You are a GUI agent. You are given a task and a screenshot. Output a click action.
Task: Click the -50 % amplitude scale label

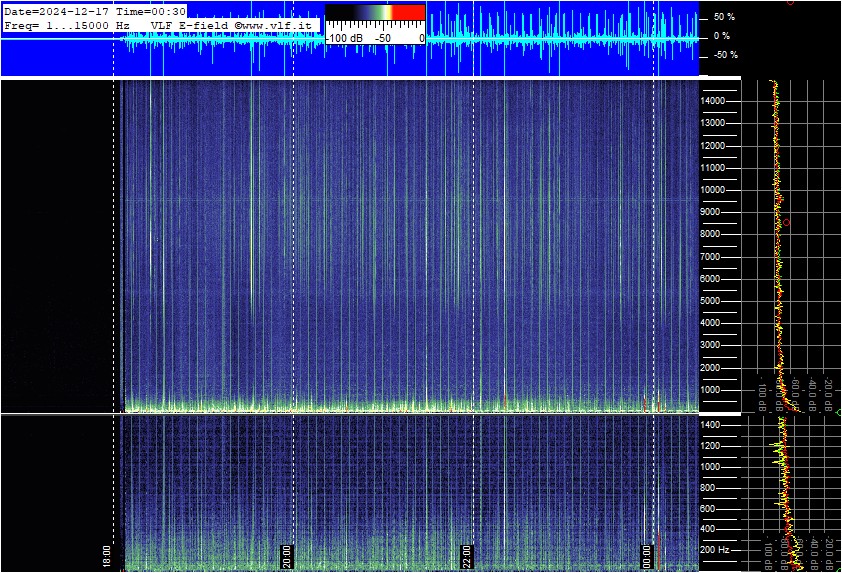tap(725, 55)
